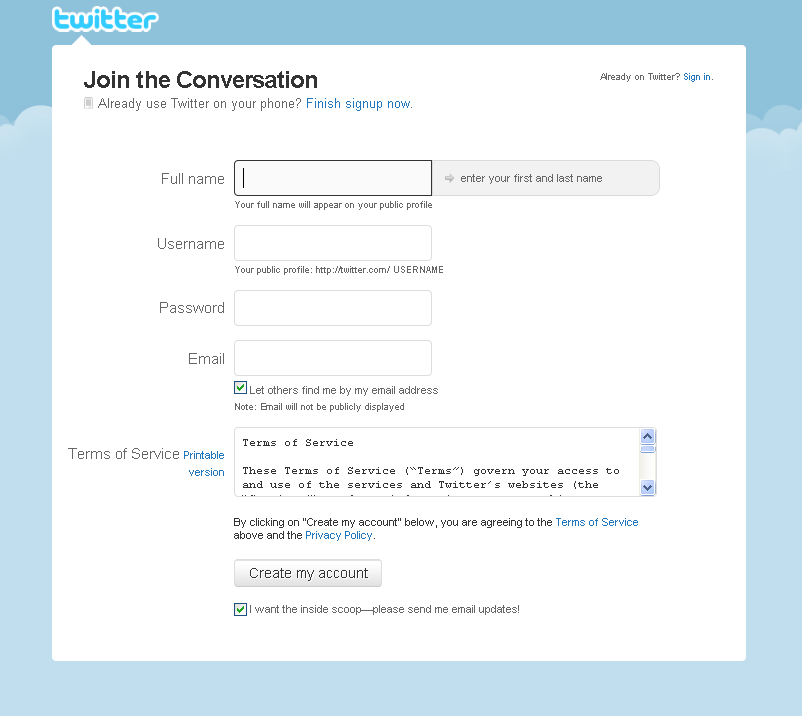Open the Privacy Policy link
Image resolution: width=802 pixels, height=716 pixels.
pos(338,535)
